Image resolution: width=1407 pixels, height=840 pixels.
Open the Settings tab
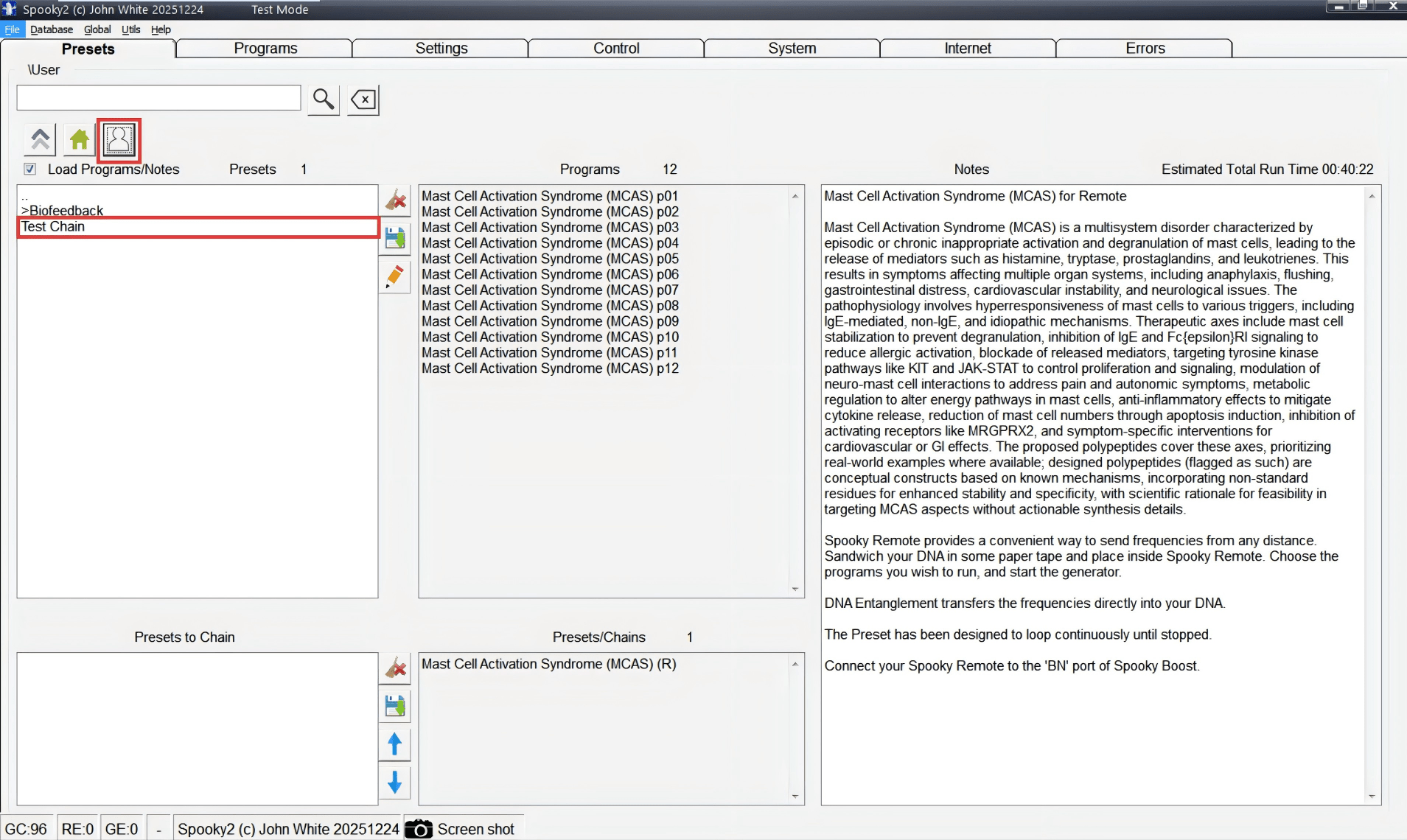[441, 49]
